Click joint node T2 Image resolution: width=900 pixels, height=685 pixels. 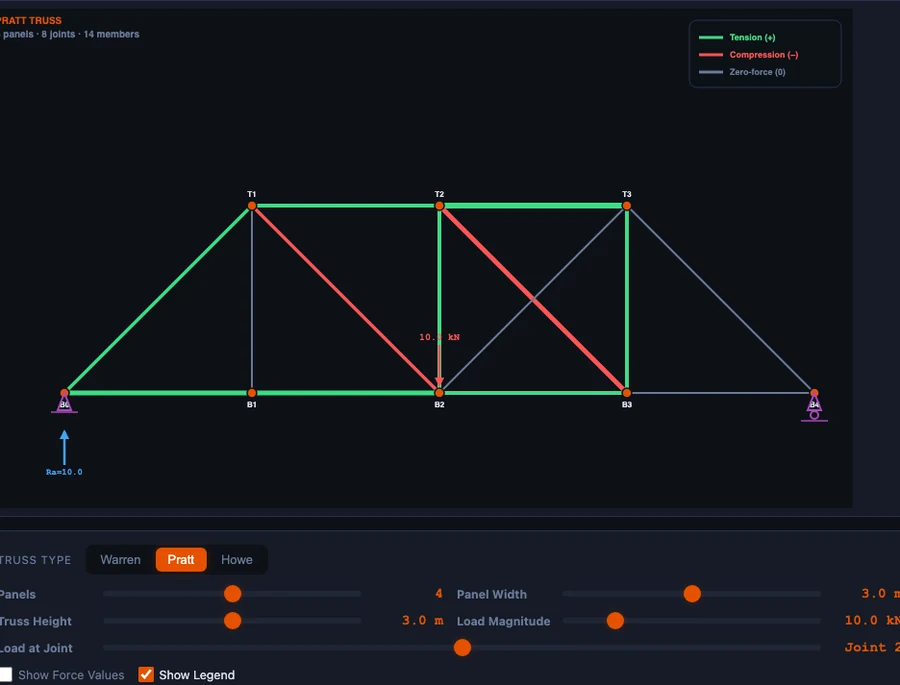439,206
